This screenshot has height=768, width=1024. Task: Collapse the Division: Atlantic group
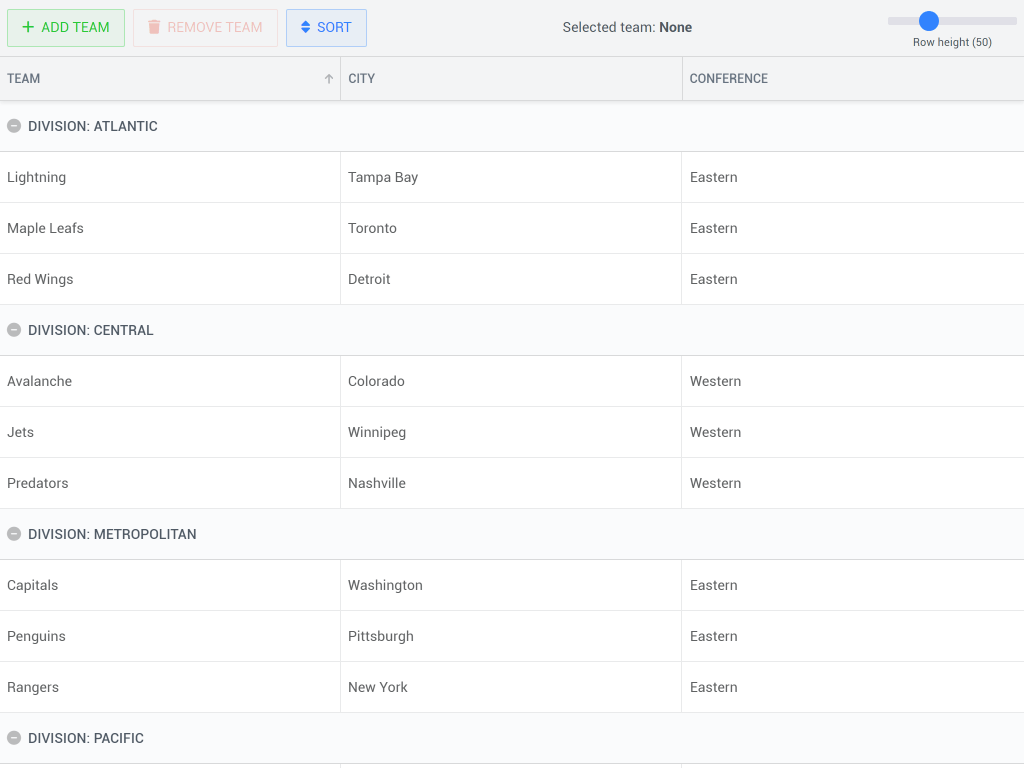14,126
